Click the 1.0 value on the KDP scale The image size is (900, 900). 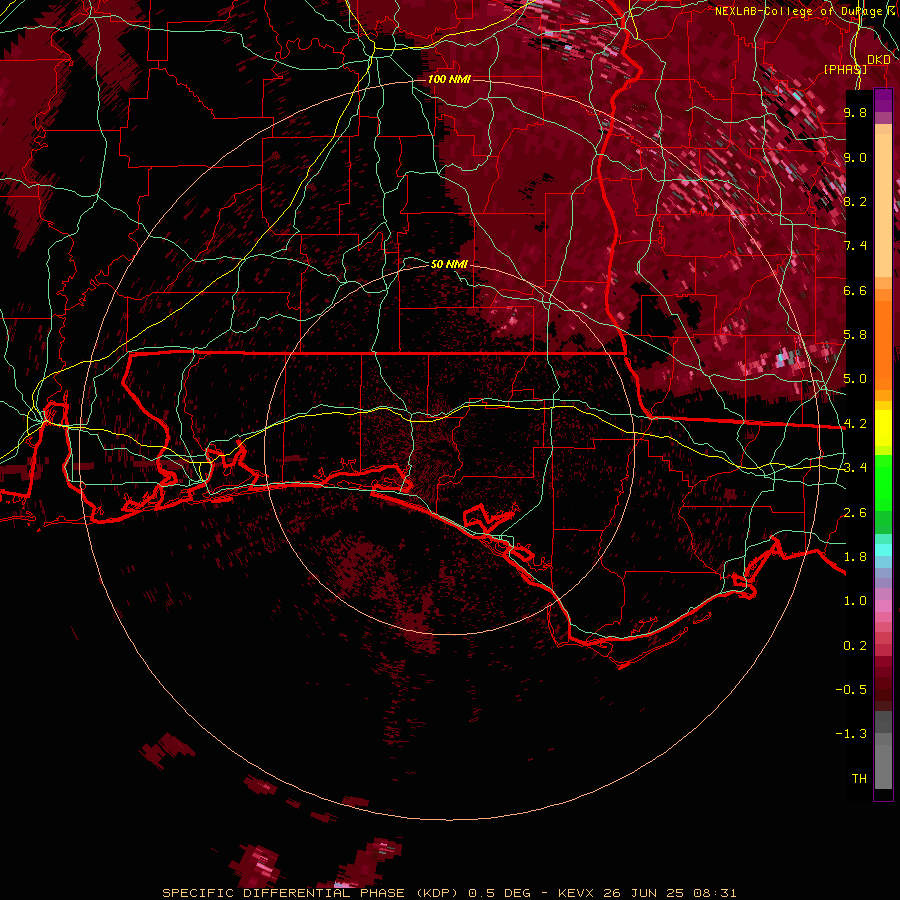855,601
